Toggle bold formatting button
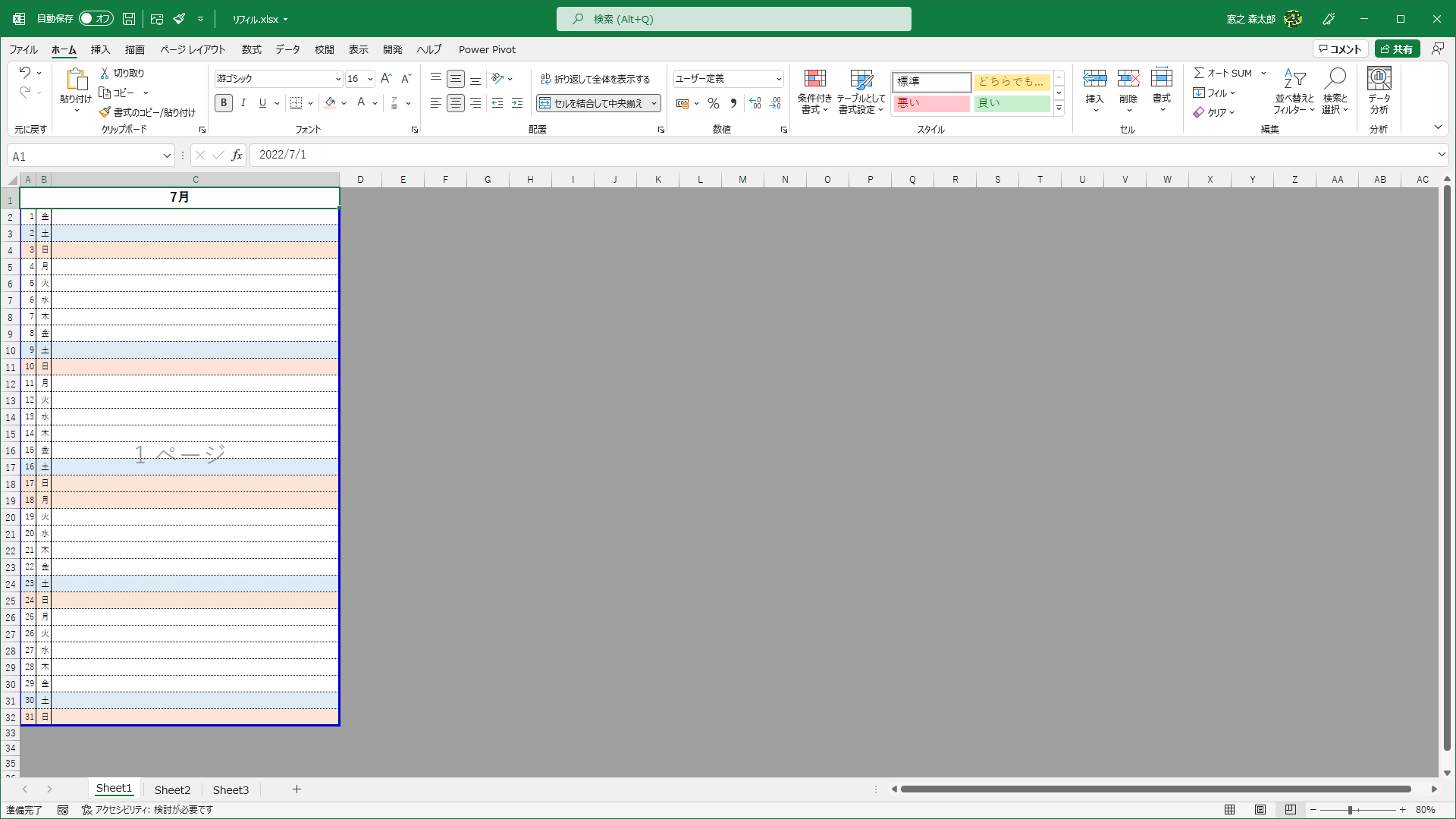Screen dimensions: 1456x819 pos(223,103)
